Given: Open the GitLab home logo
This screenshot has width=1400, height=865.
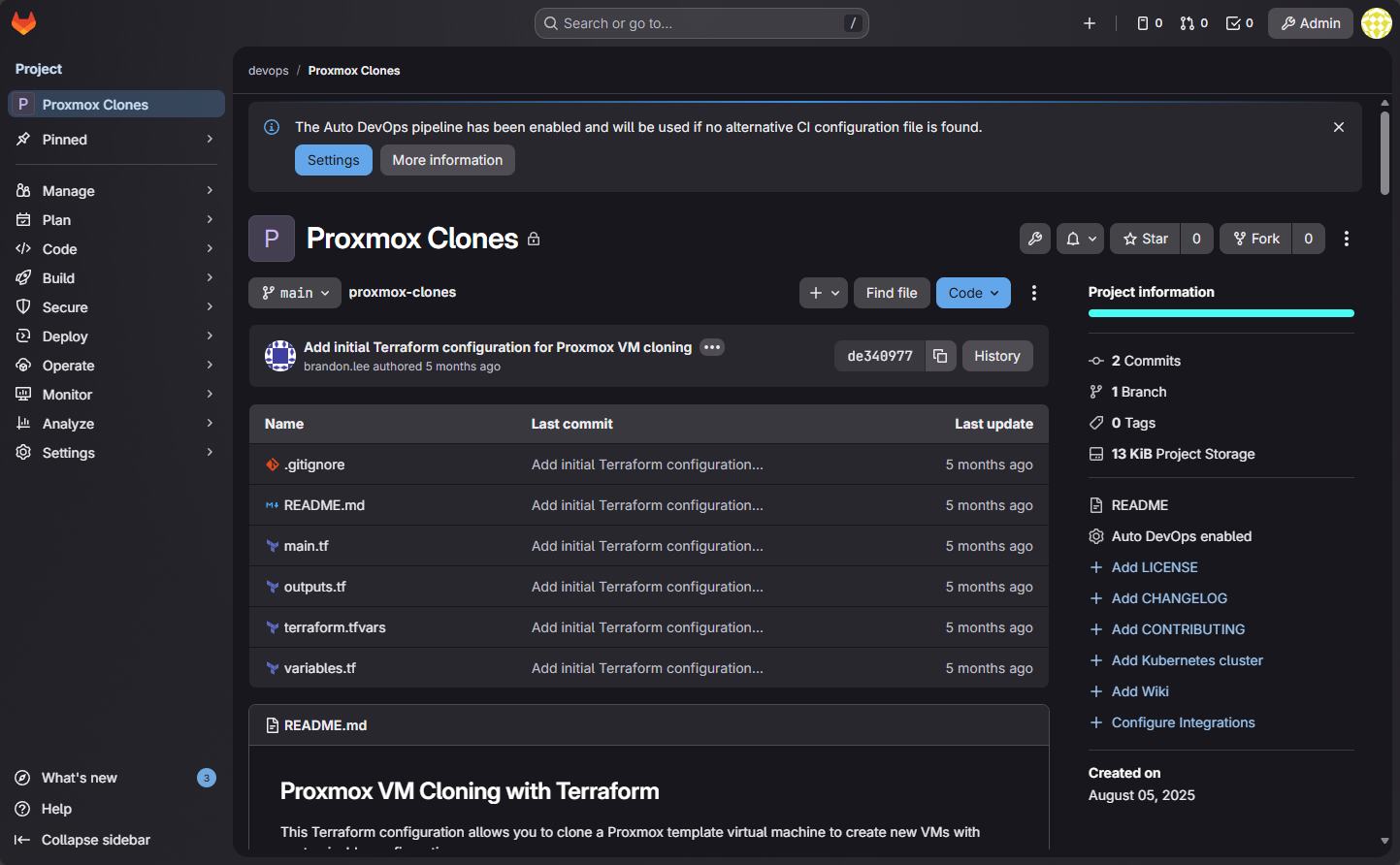Looking at the screenshot, I should pyautogui.click(x=23, y=23).
